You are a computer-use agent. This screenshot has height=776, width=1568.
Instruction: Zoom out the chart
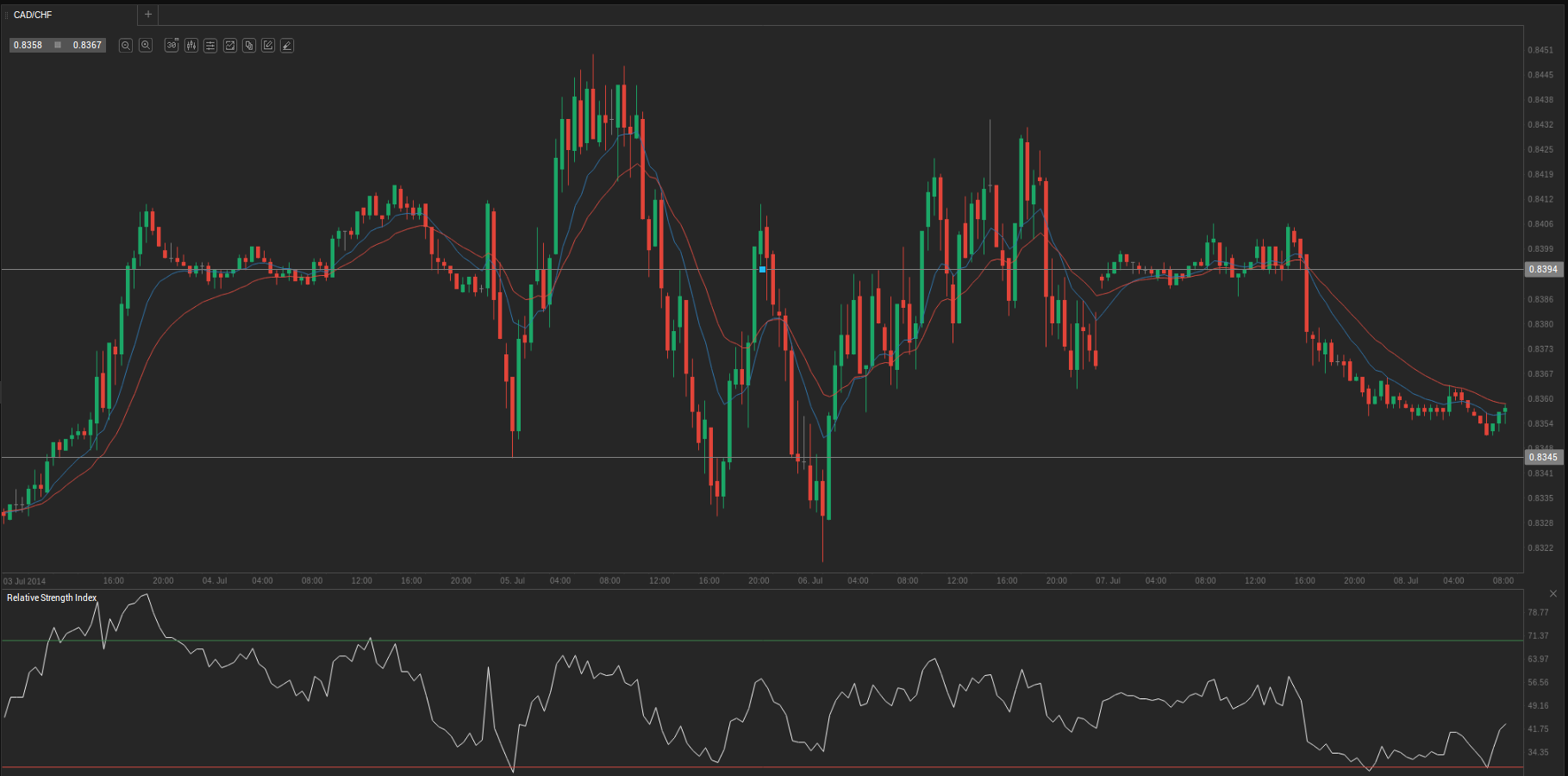(x=126, y=46)
